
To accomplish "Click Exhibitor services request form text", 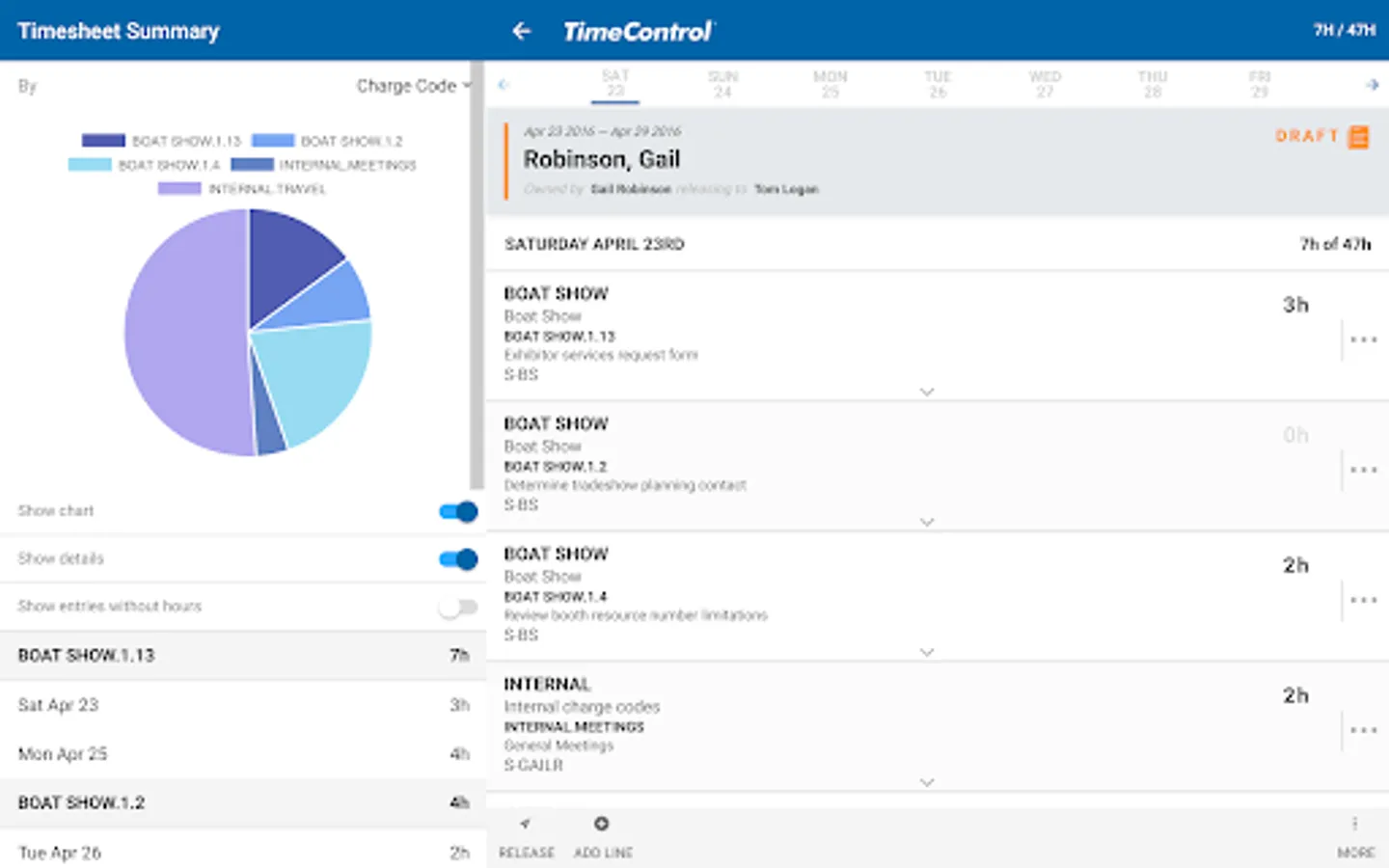I will (601, 355).
